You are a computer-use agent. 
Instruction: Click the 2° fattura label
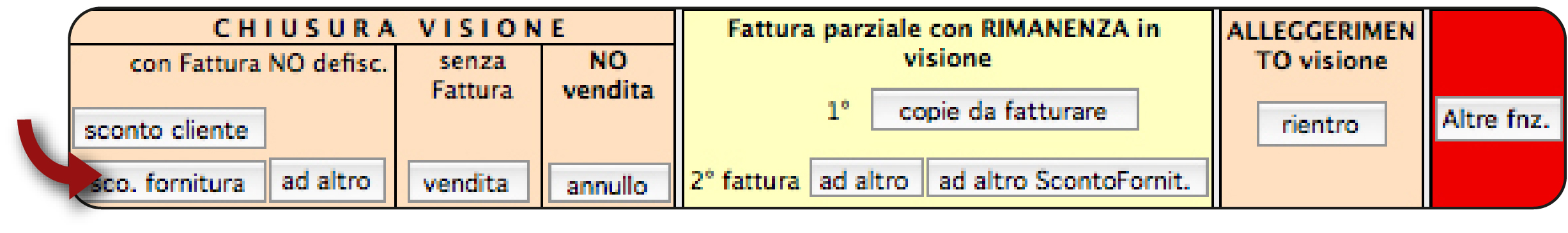click(745, 181)
